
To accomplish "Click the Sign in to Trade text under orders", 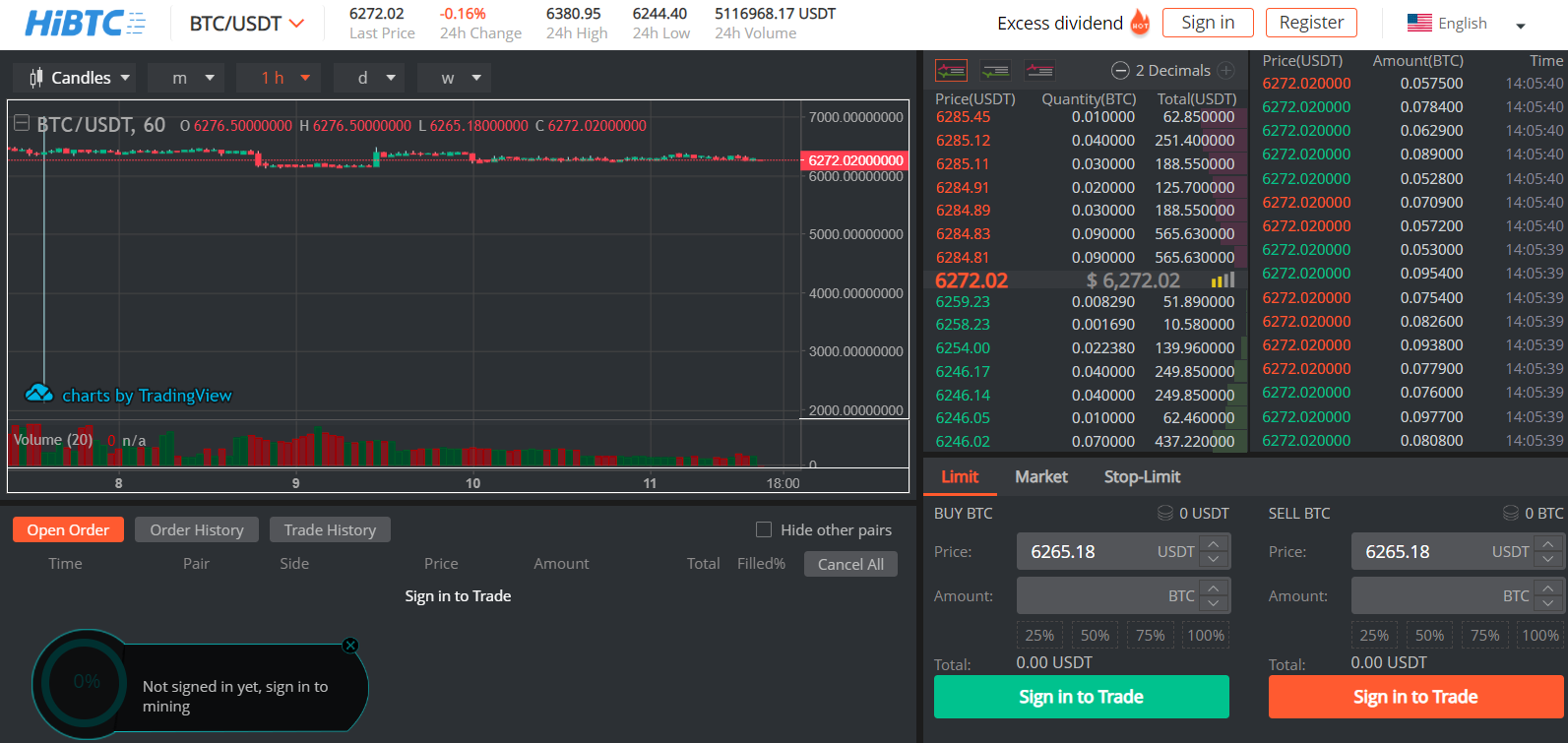I will point(458,595).
